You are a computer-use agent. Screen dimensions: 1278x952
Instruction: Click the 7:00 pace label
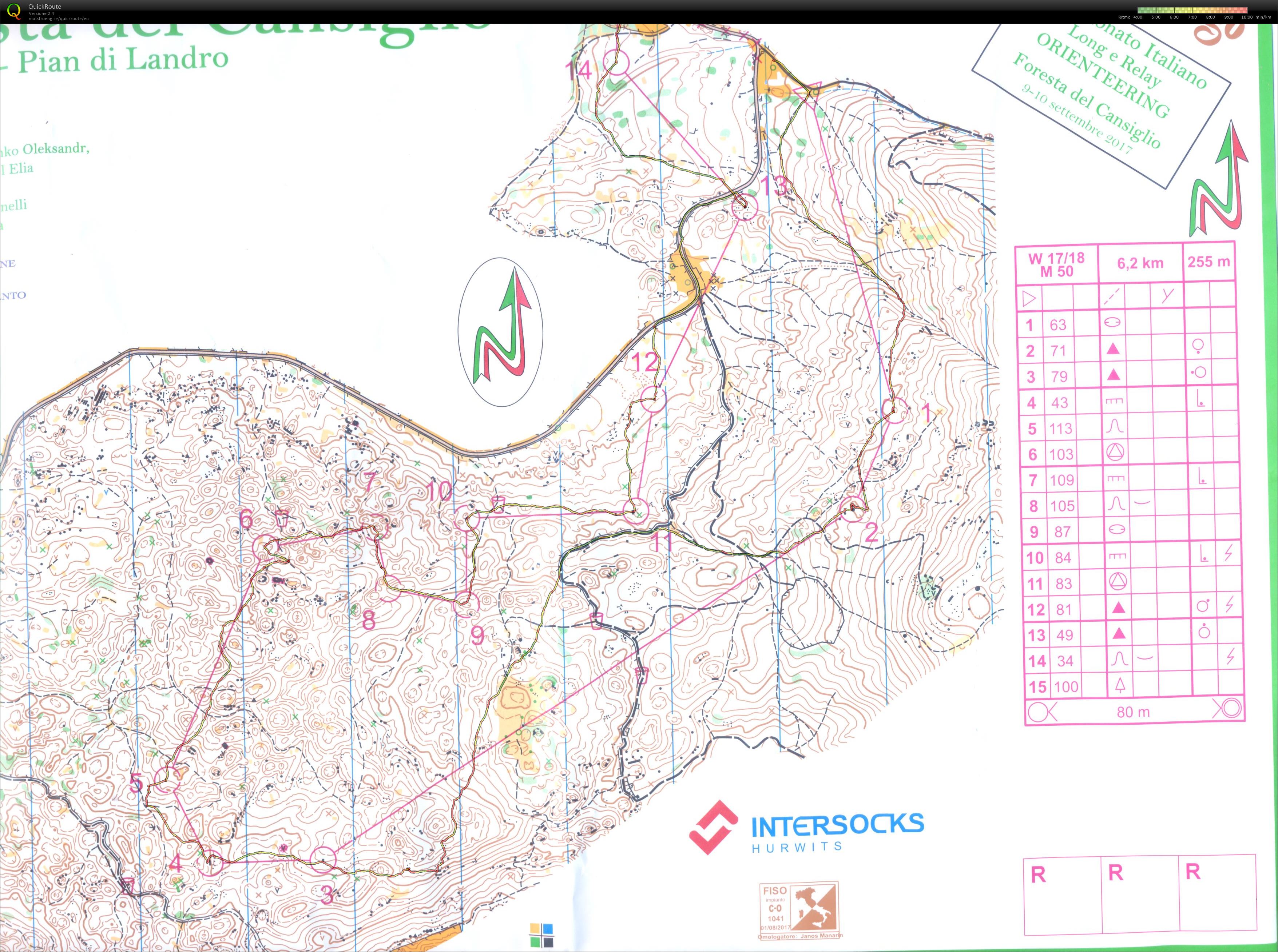[1193, 17]
